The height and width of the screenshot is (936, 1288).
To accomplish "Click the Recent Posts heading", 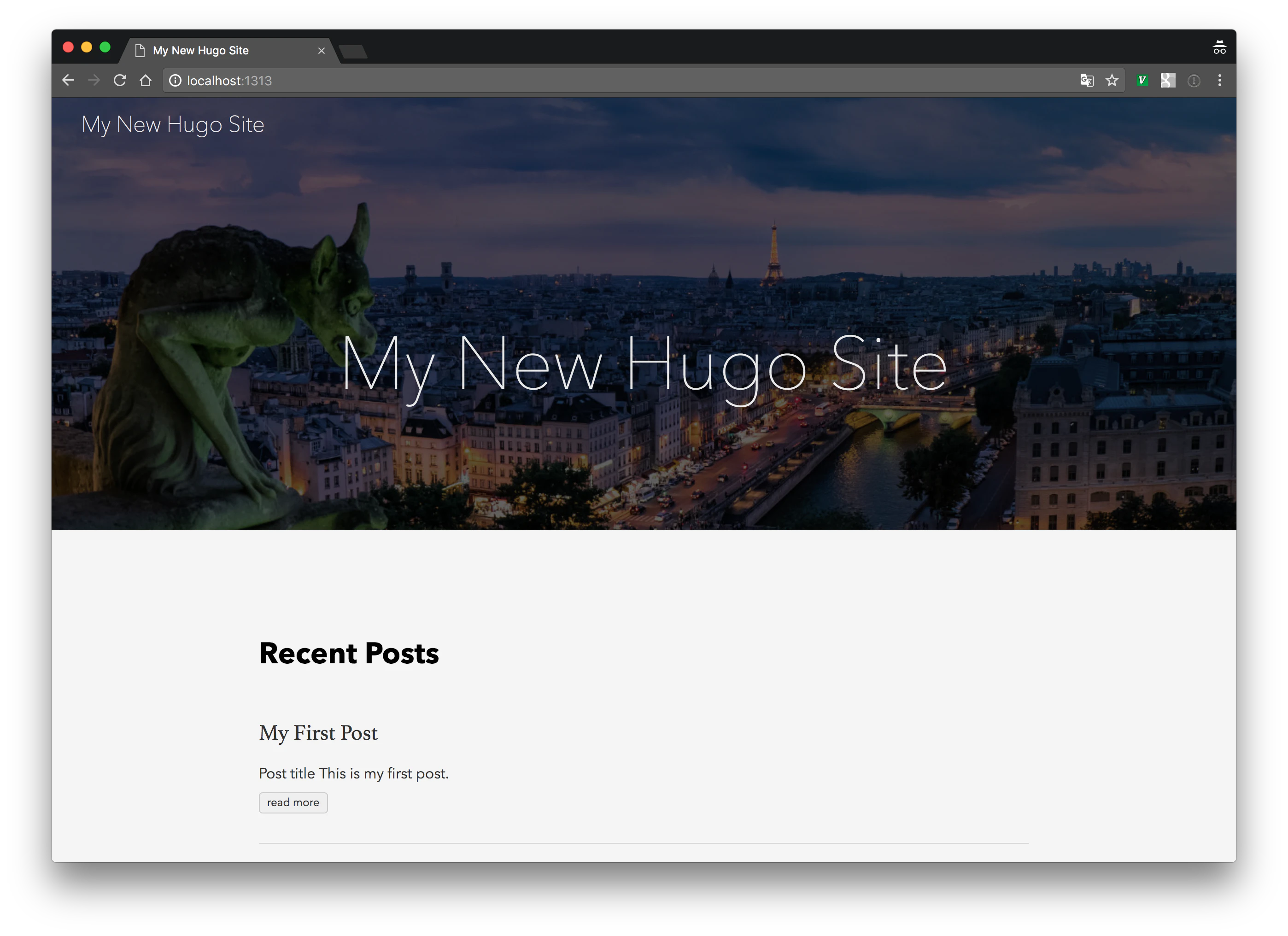I will tap(349, 653).
